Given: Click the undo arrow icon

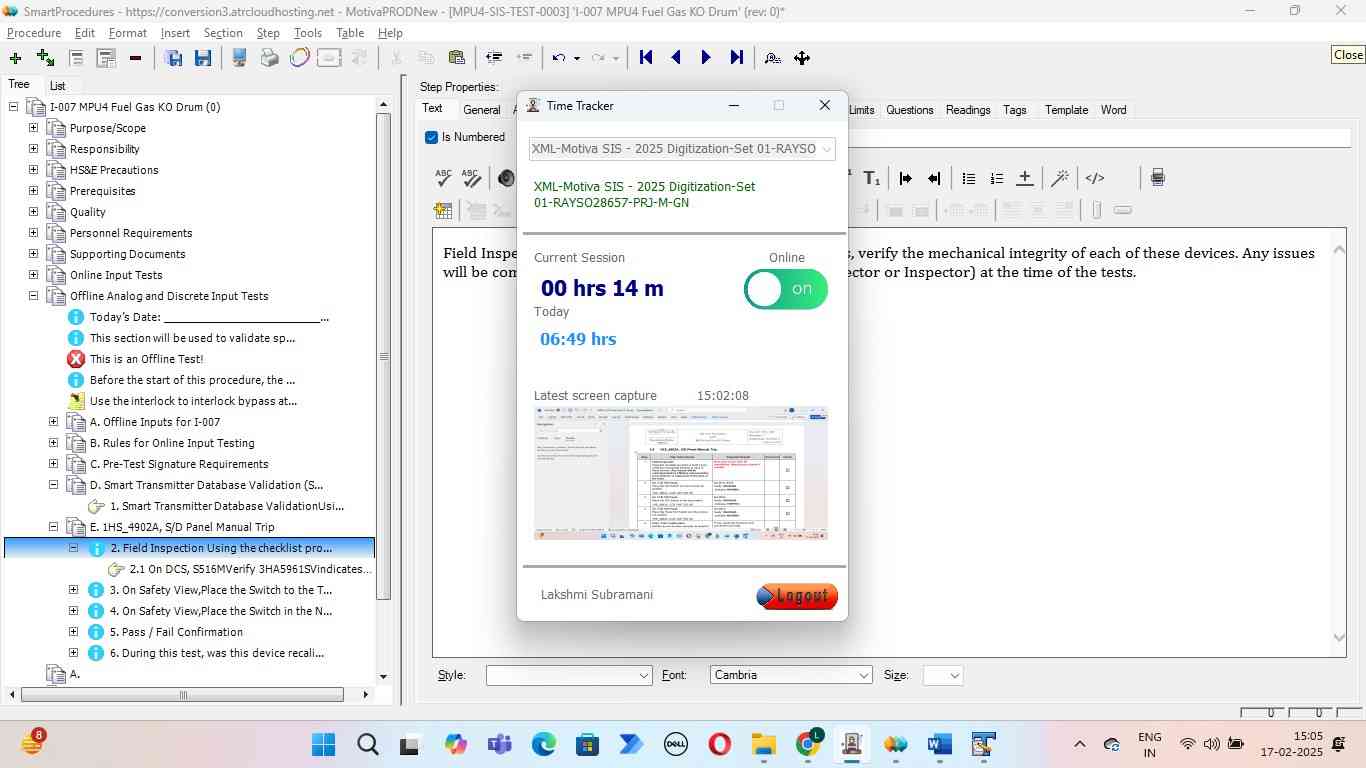Looking at the screenshot, I should coord(559,58).
